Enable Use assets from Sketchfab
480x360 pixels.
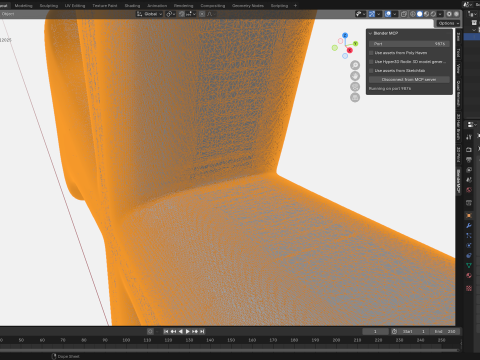coord(371,71)
